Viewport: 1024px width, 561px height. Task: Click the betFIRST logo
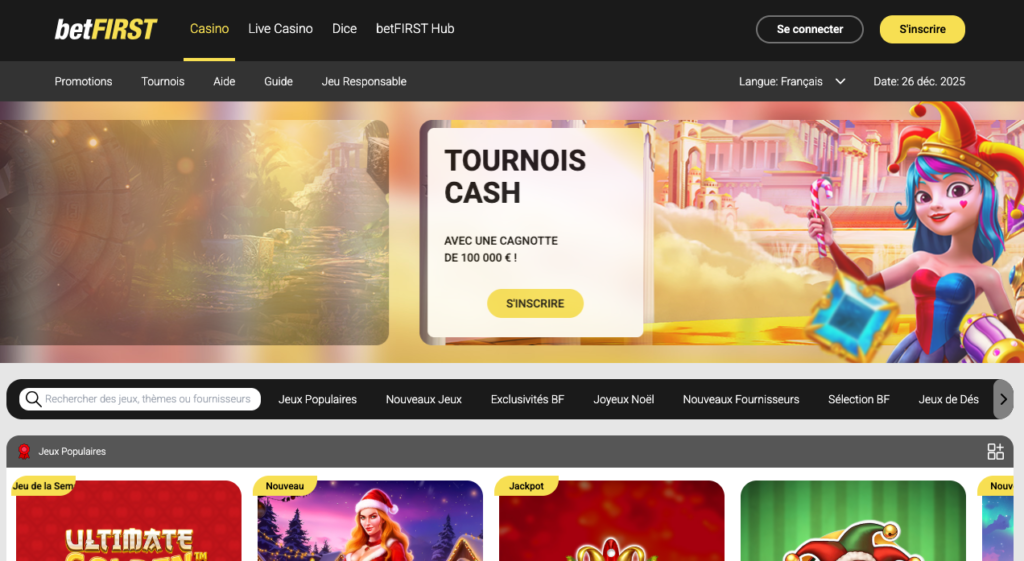pos(105,29)
